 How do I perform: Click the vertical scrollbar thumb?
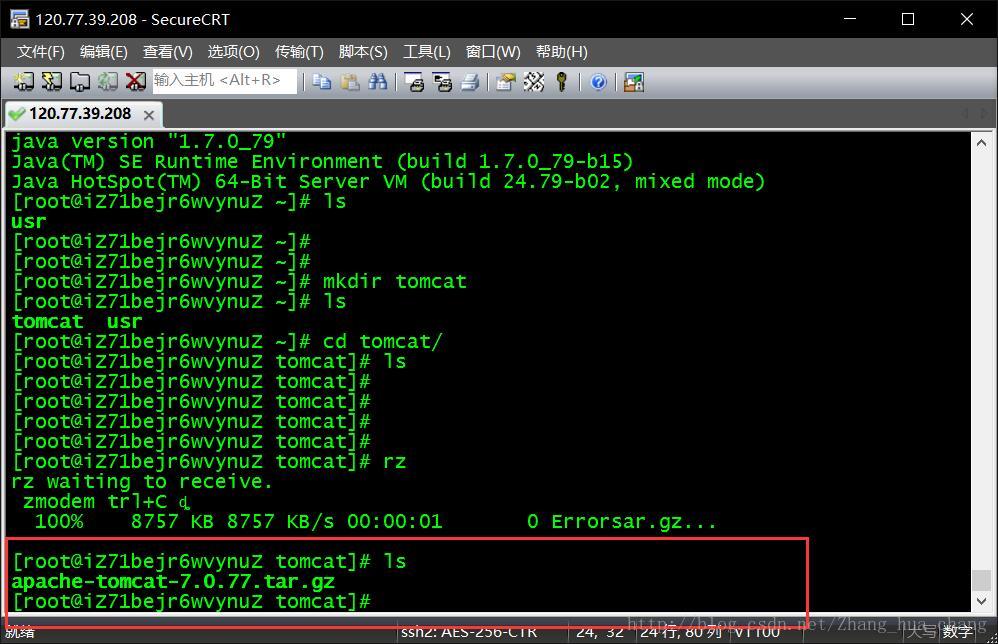[981, 580]
